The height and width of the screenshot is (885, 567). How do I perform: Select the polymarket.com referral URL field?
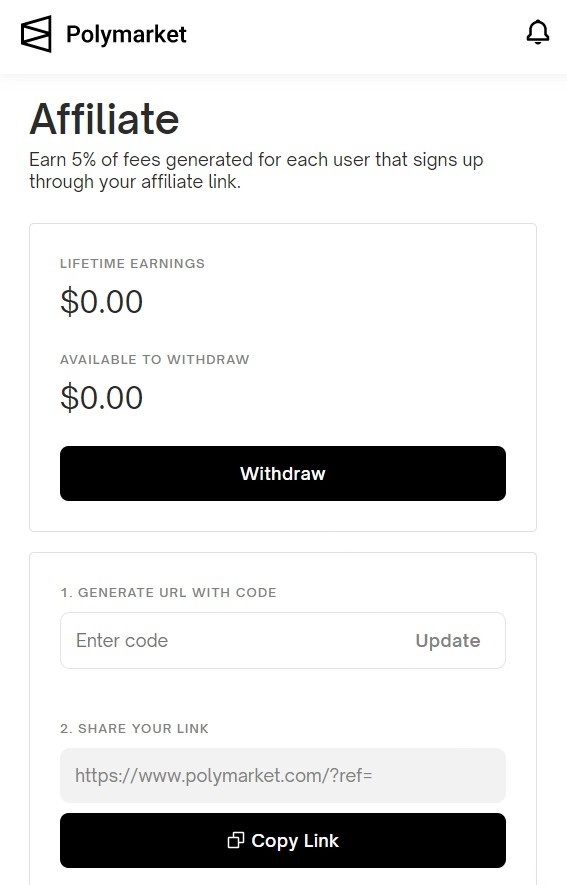coord(283,776)
